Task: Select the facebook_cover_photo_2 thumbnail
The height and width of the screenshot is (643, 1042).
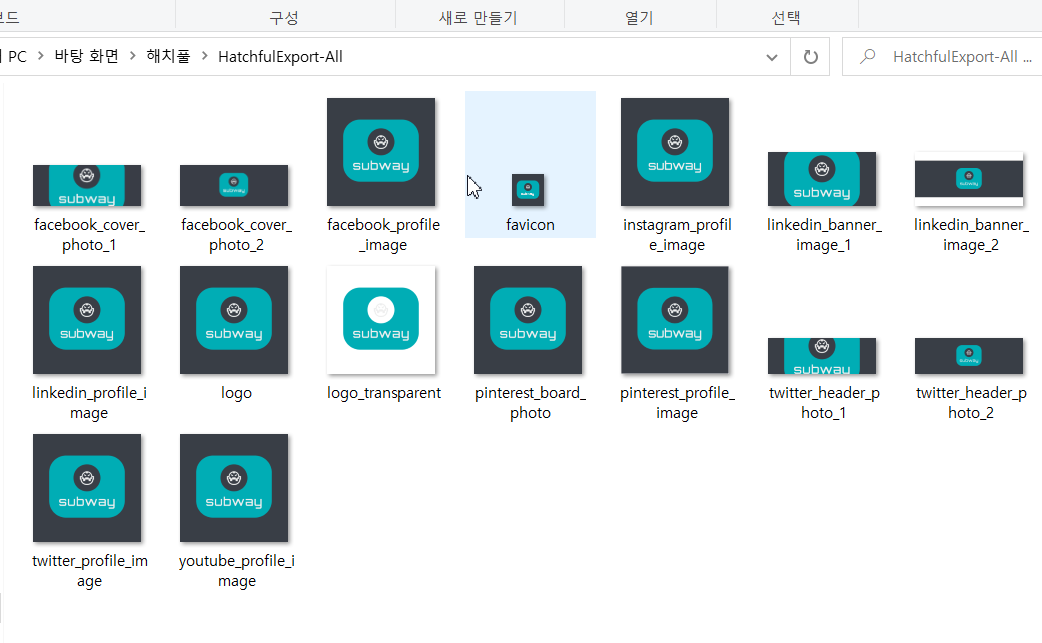Action: point(234,185)
